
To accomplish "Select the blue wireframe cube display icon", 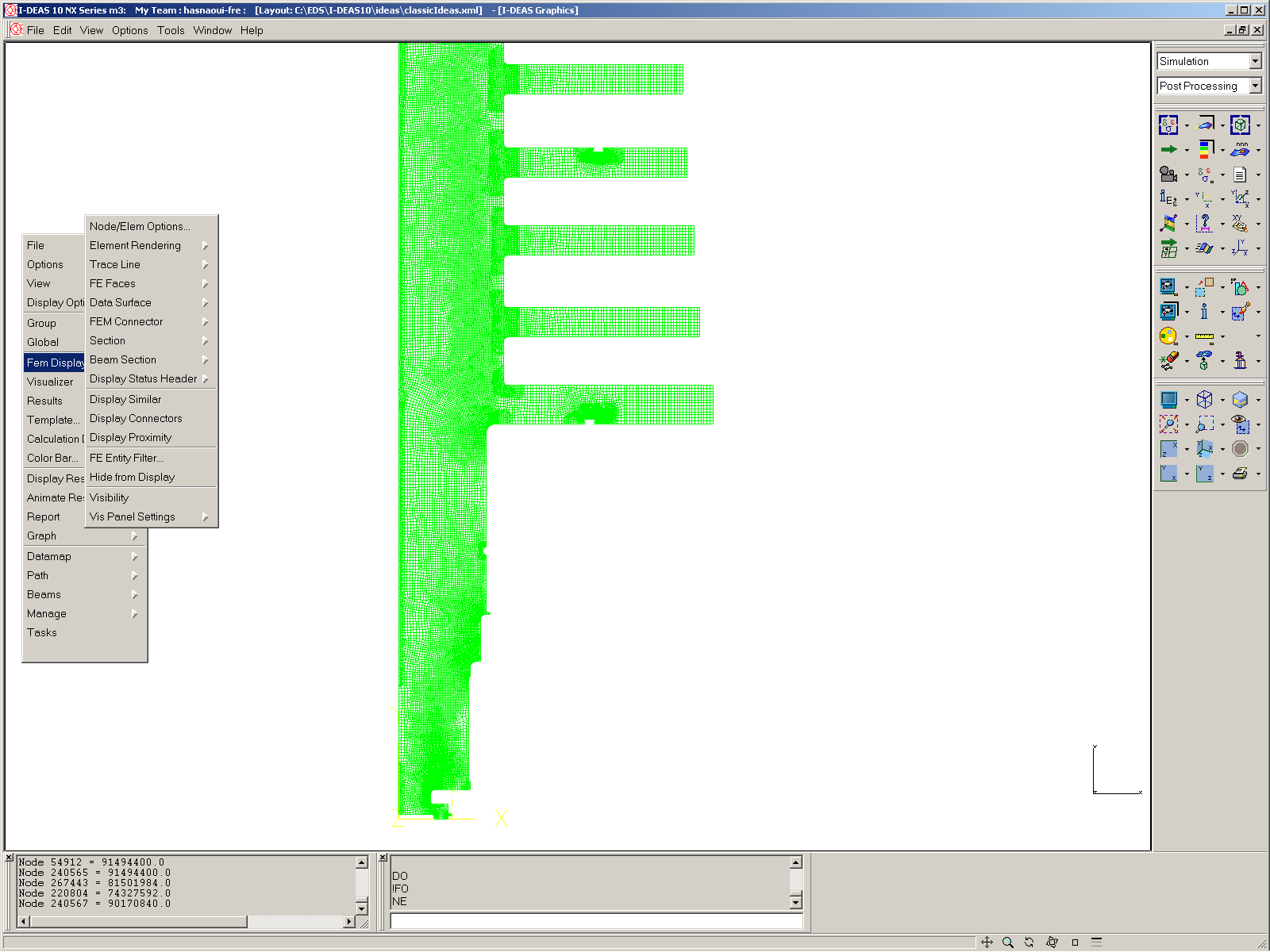I will coord(1204,400).
